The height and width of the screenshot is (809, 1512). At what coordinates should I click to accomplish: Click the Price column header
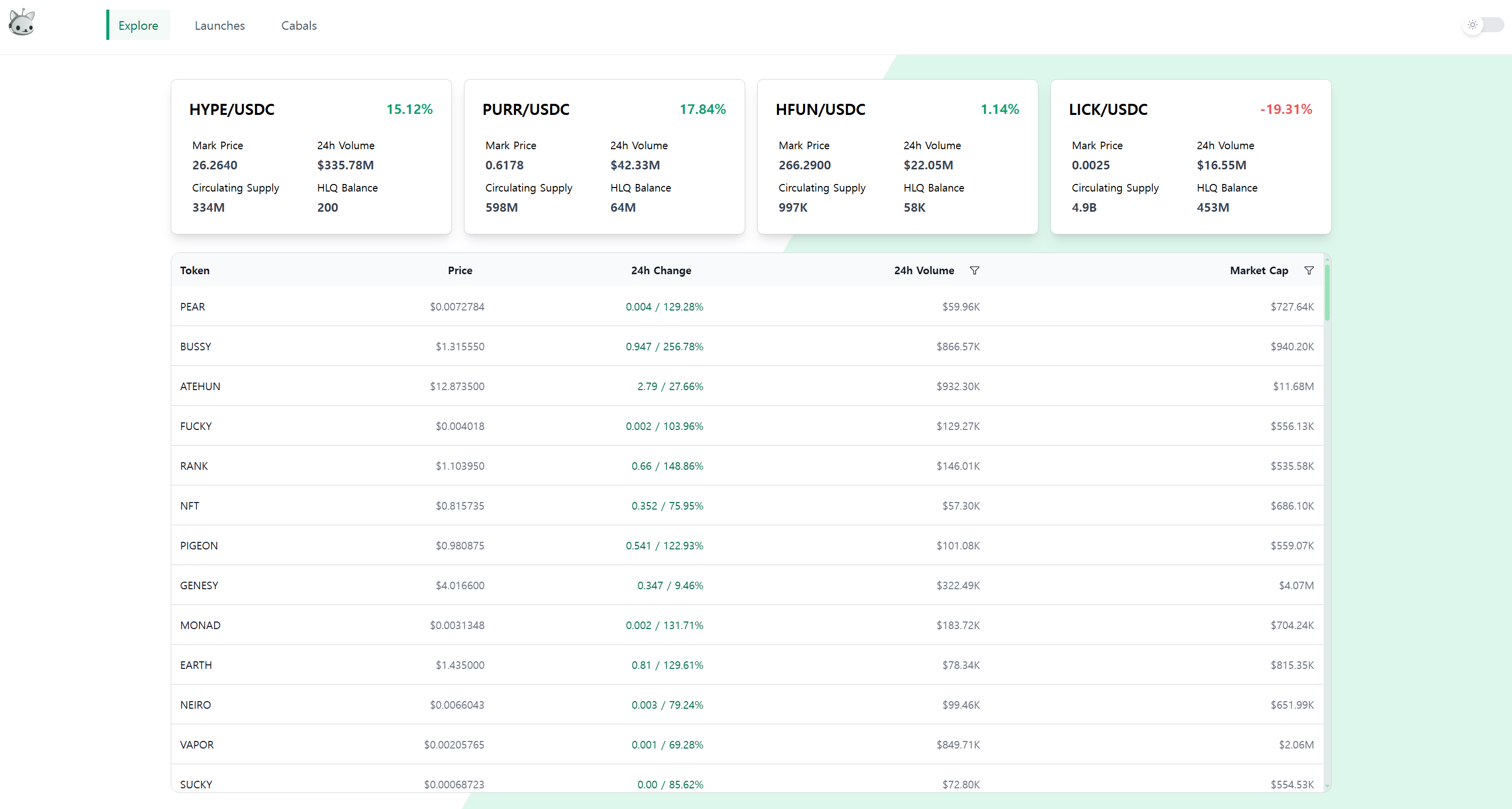pos(459,271)
